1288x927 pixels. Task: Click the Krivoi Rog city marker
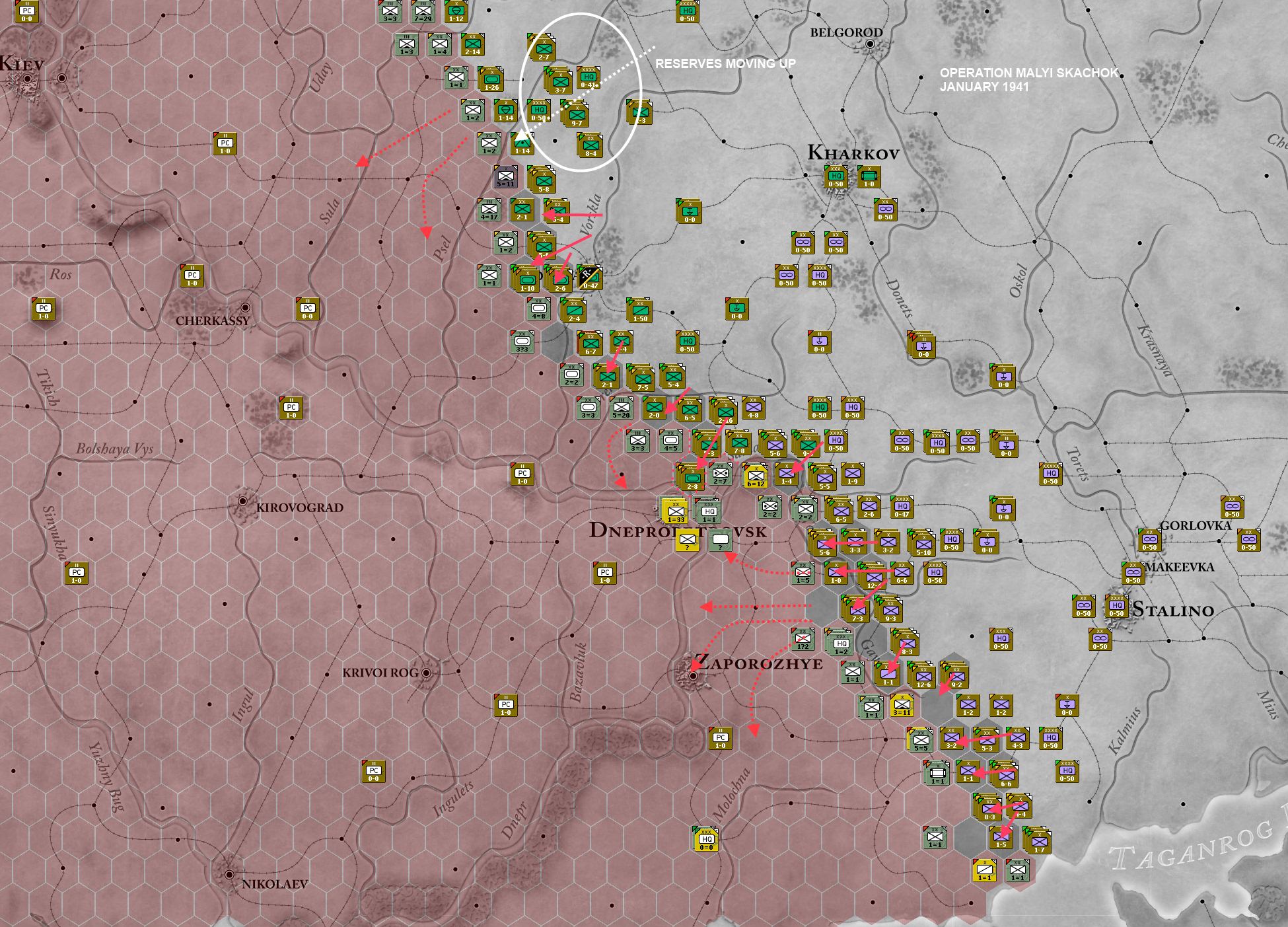[x=427, y=673]
